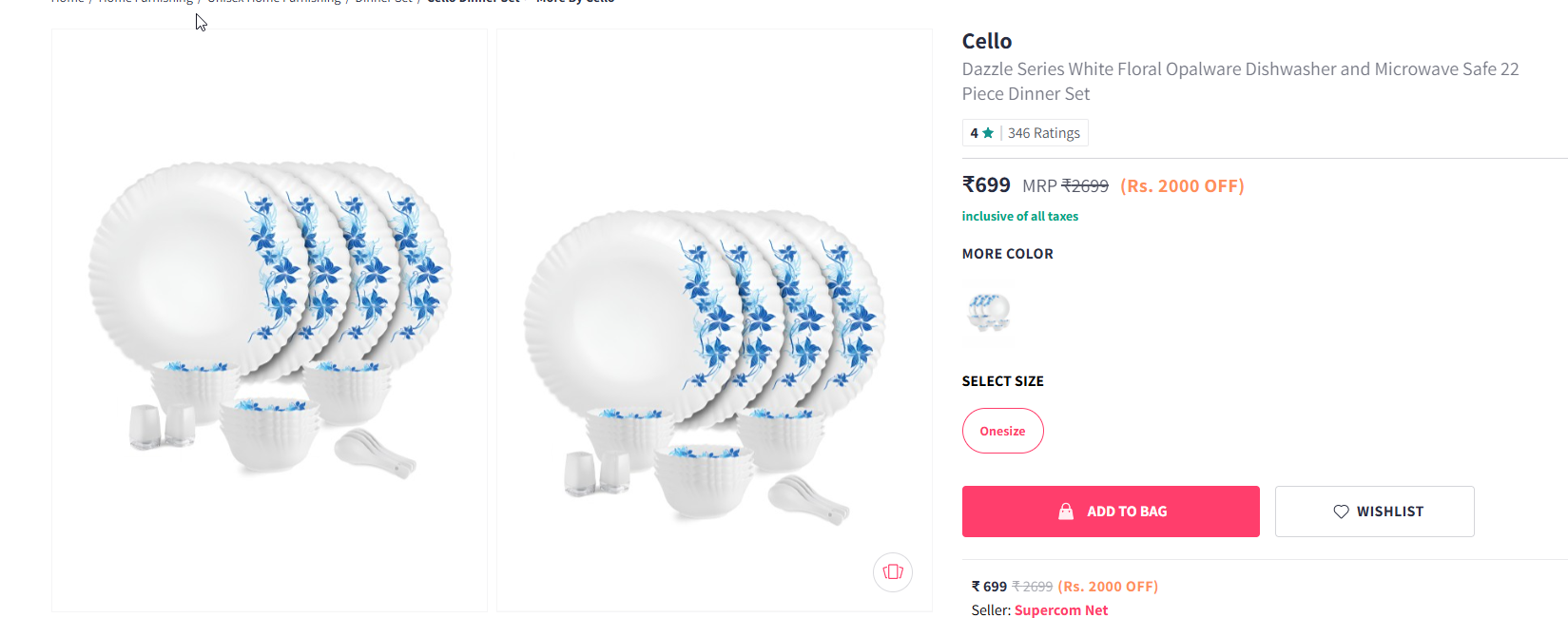Select the Onesize size option
The image size is (1568, 618).
click(x=1002, y=431)
